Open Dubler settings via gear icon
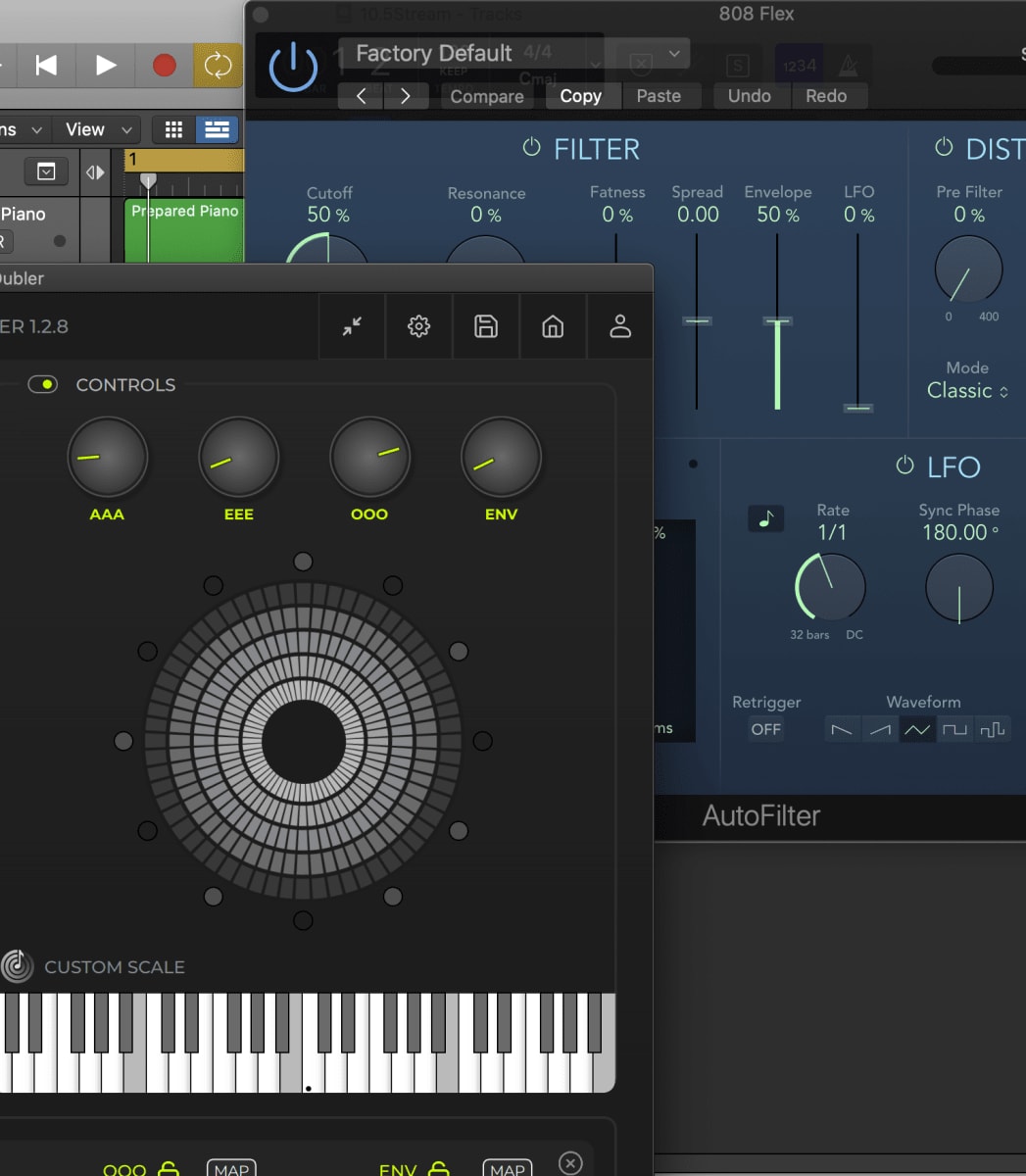Image resolution: width=1026 pixels, height=1176 pixels. coord(418,326)
